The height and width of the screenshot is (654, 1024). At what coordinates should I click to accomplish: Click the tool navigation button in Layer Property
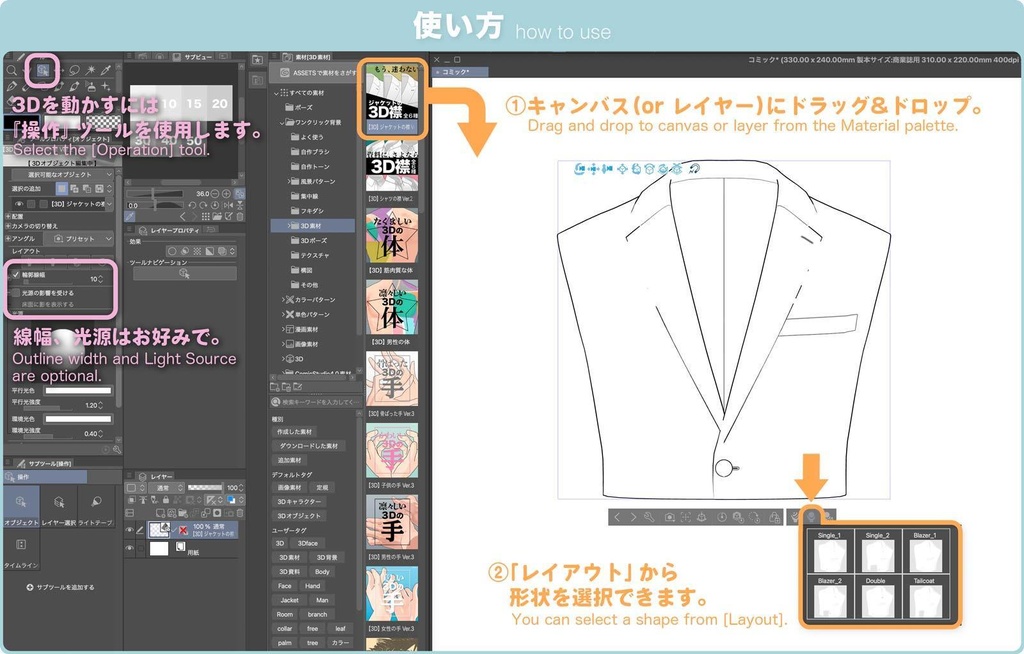click(185, 274)
